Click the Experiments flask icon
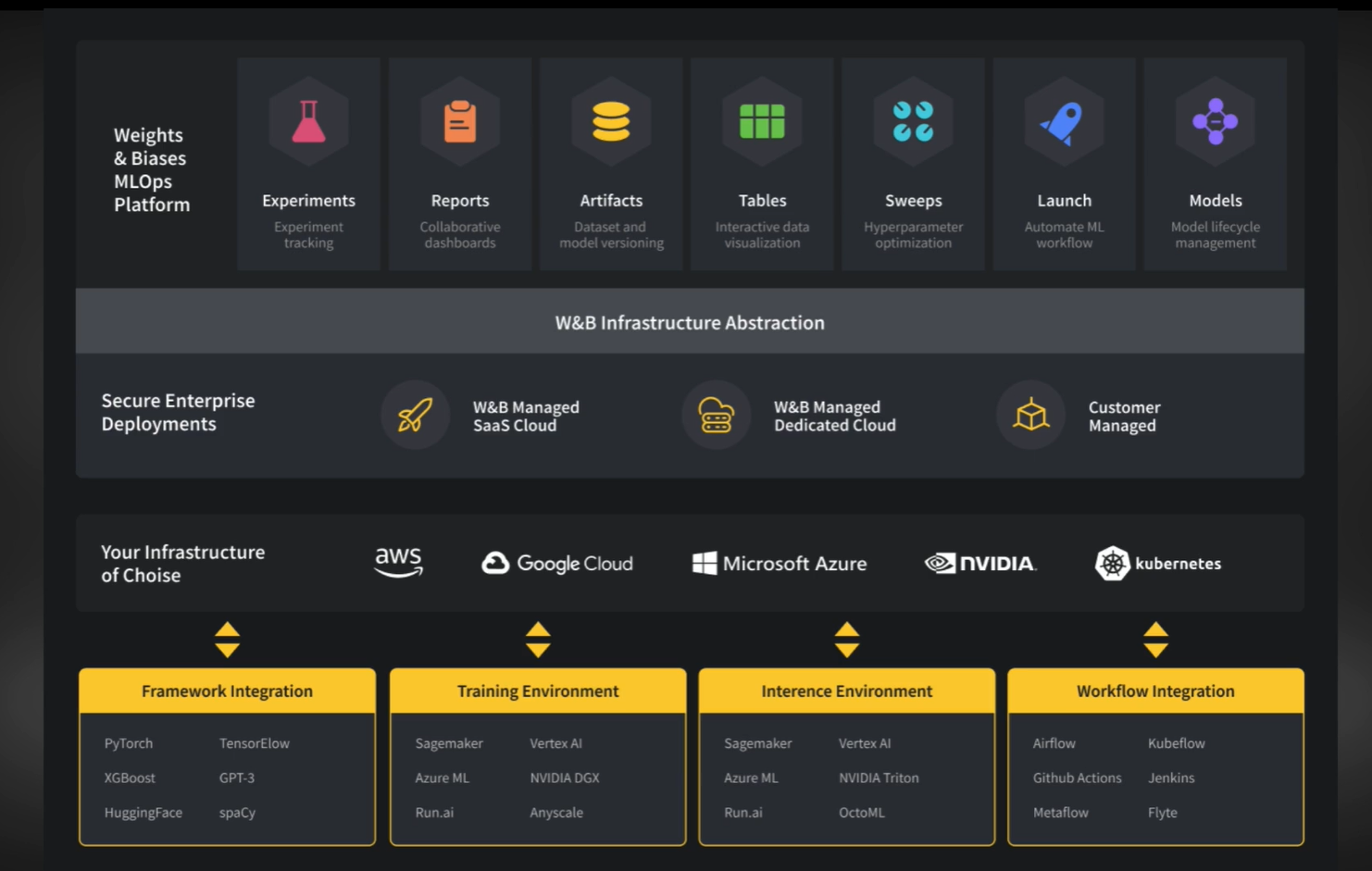Viewport: 1372px width, 871px height. click(x=308, y=121)
